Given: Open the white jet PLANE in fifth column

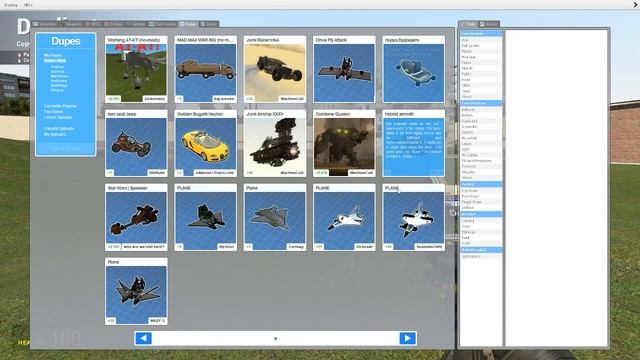Looking at the screenshot, I should pyautogui.click(x=413, y=217).
